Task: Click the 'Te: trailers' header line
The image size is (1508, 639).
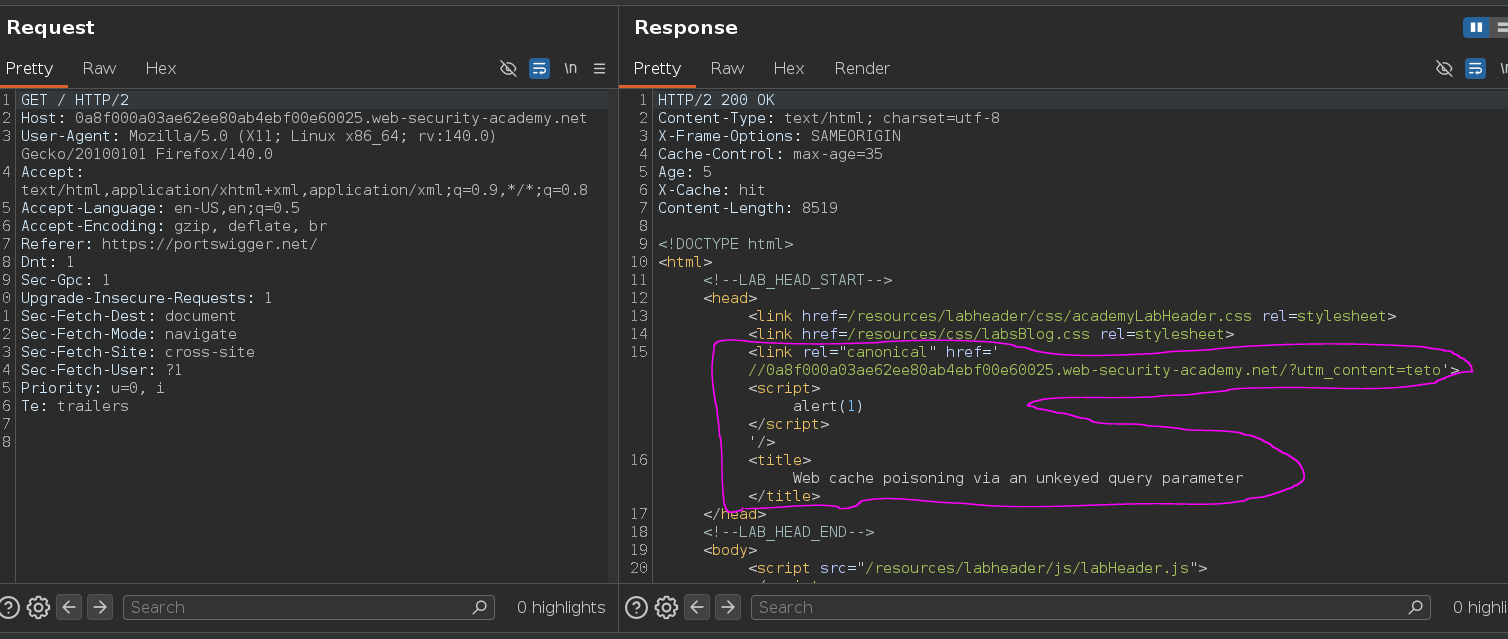Action: click(75, 406)
